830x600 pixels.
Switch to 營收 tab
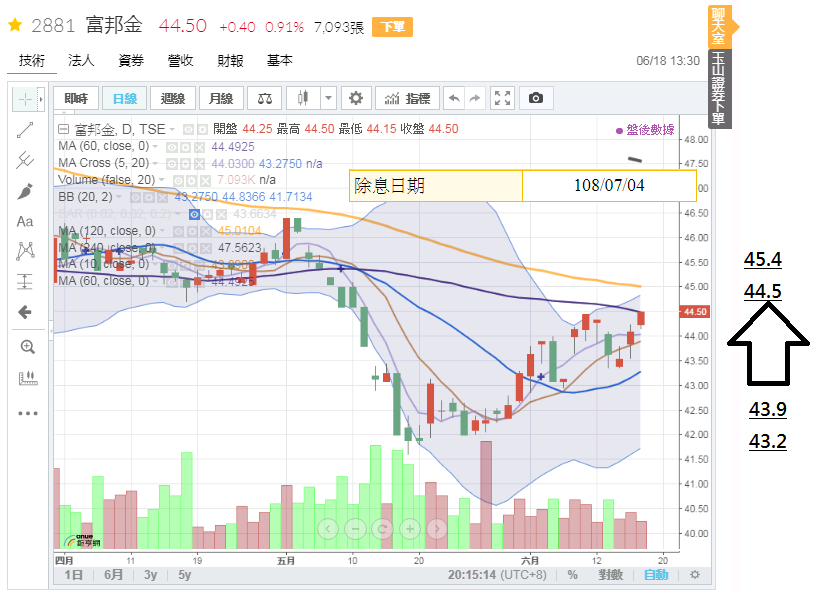point(180,61)
